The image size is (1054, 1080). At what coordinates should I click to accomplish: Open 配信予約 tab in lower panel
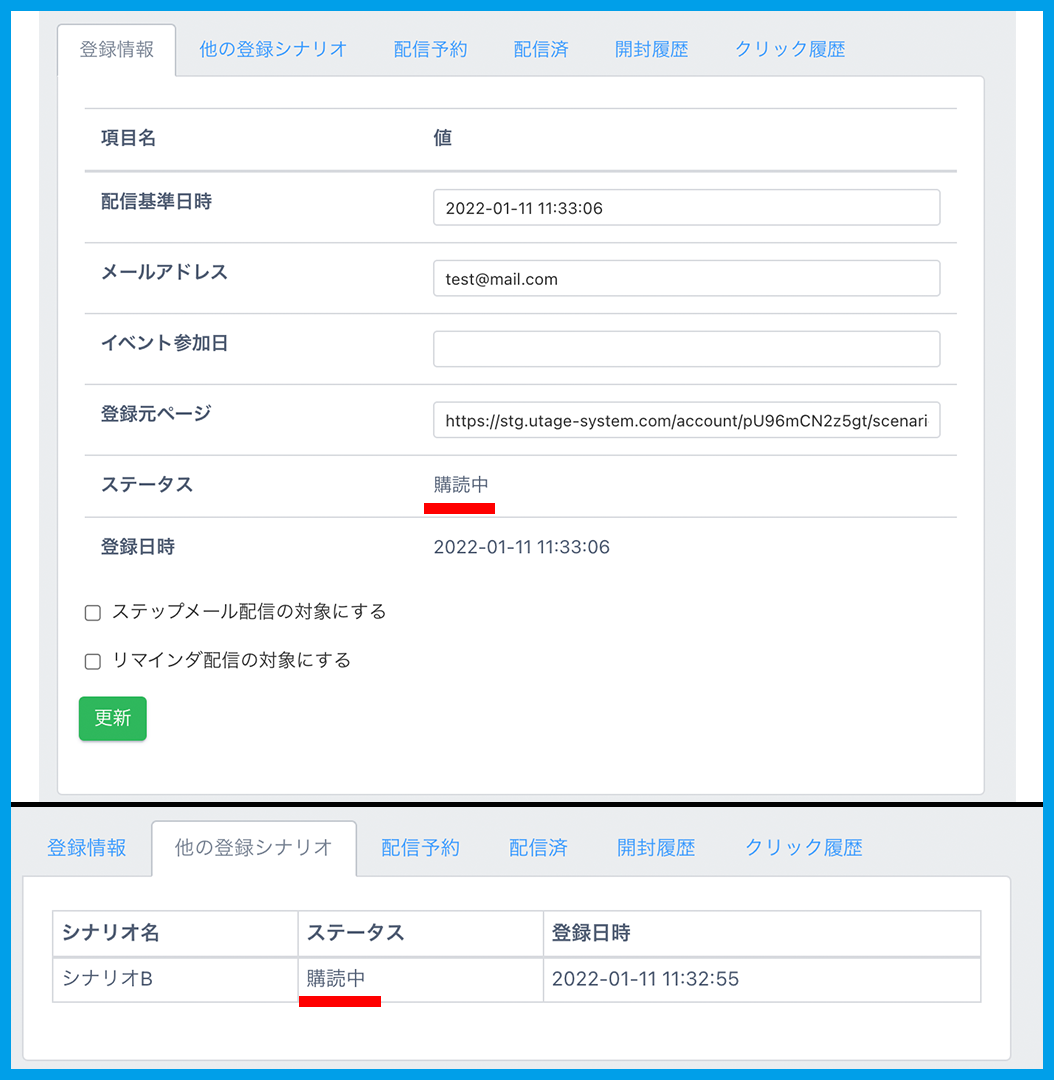click(420, 848)
